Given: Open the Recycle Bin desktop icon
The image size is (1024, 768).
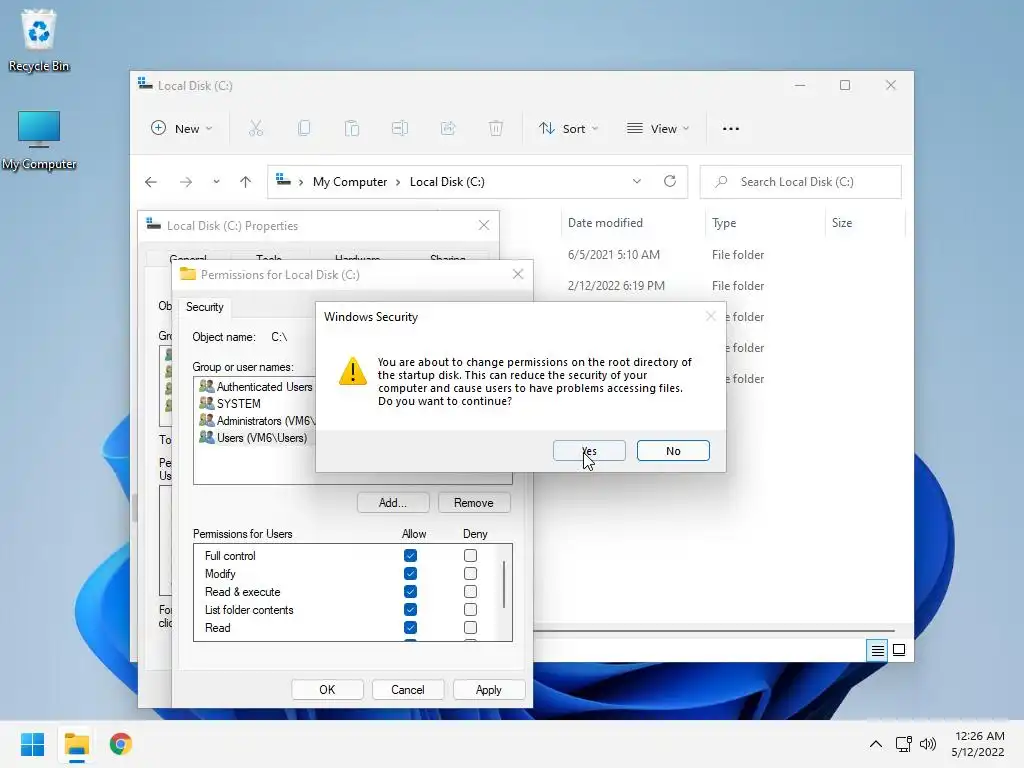Looking at the screenshot, I should (39, 40).
